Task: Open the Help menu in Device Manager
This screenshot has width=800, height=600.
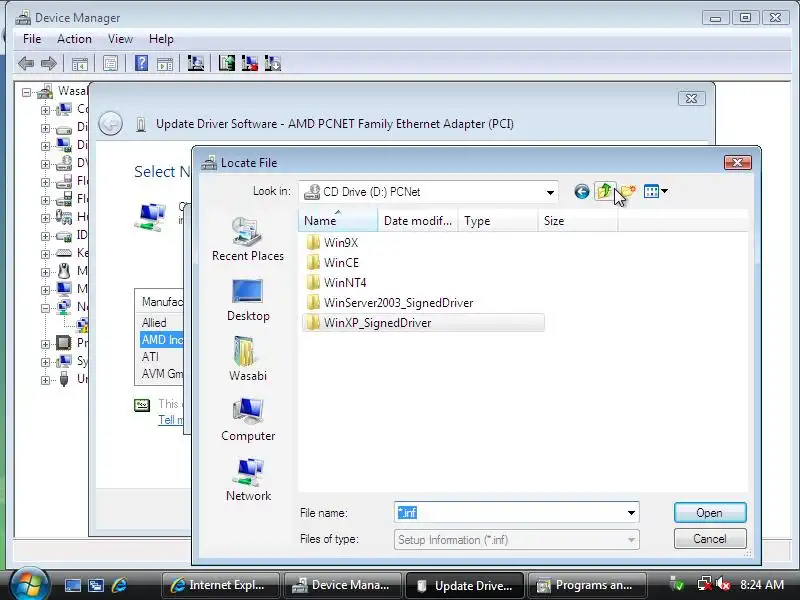Action: point(161,39)
